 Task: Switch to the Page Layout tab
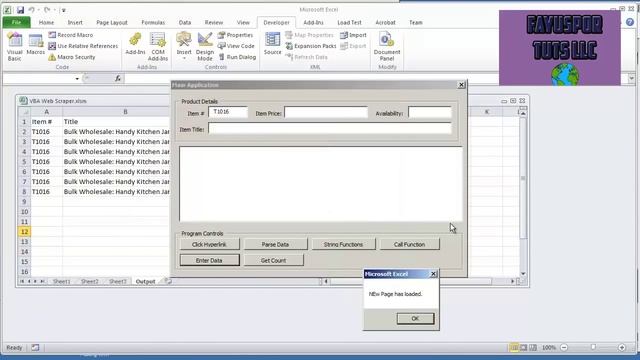[112, 22]
